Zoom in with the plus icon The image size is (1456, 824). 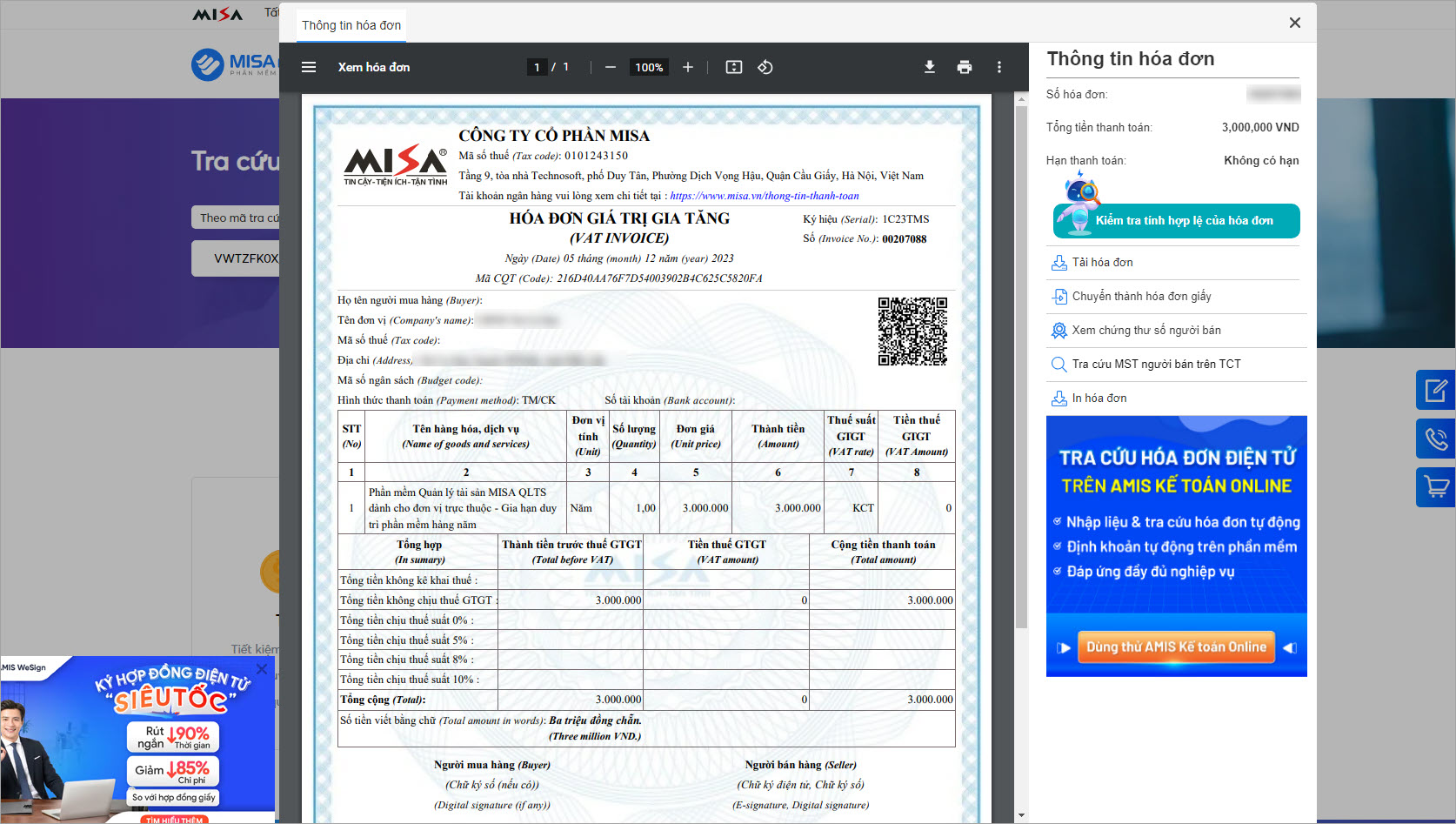(x=688, y=67)
